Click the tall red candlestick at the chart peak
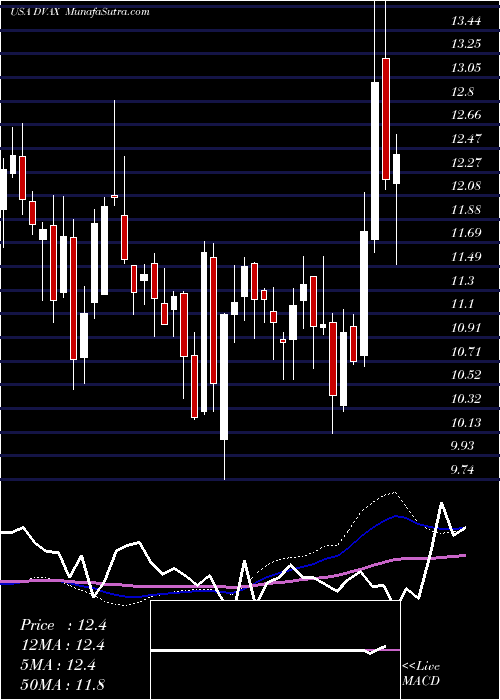The width and height of the screenshot is (500, 700). pos(386,119)
